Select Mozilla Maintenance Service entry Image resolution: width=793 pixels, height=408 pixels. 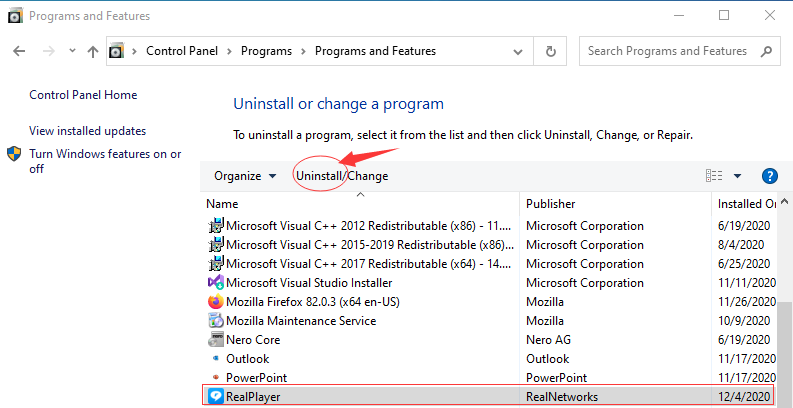(x=301, y=321)
